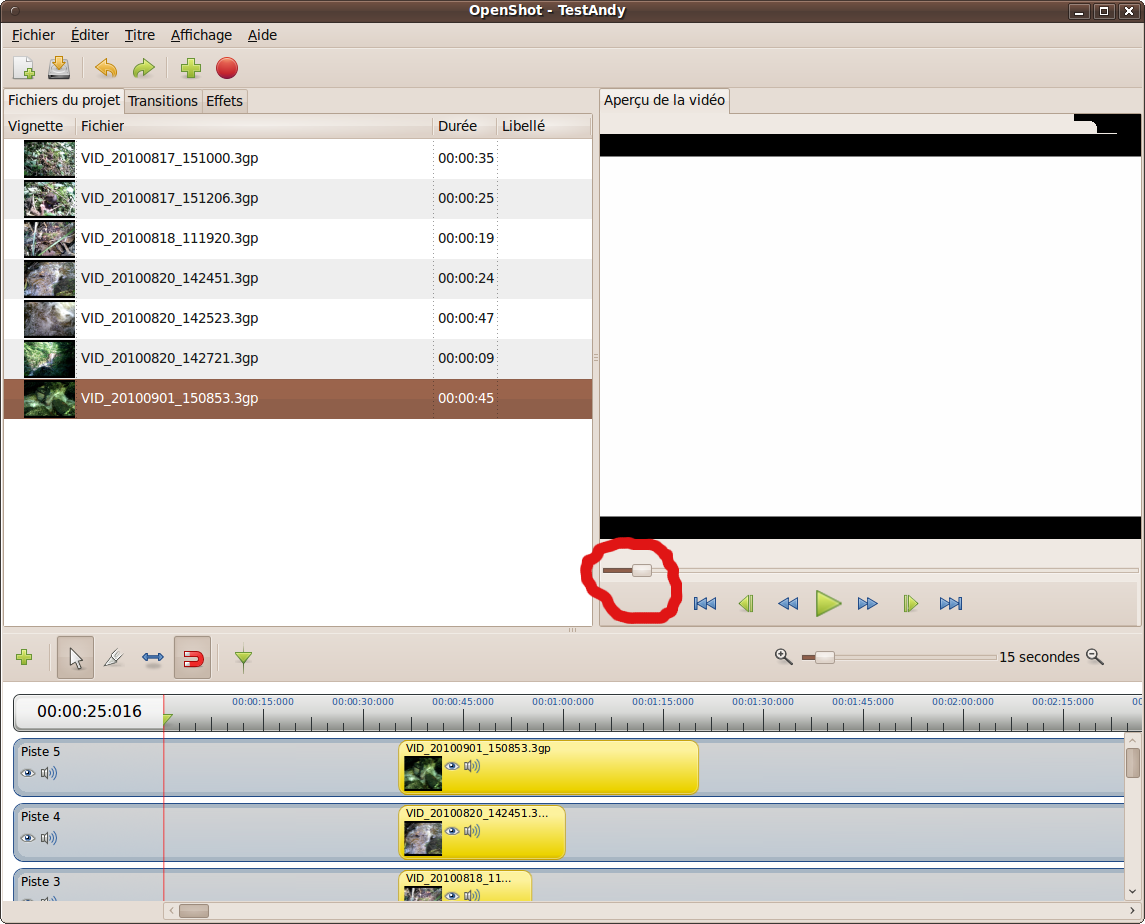The width and height of the screenshot is (1145, 924).
Task: Click the undo arrow in toolbar
Action: (x=106, y=69)
